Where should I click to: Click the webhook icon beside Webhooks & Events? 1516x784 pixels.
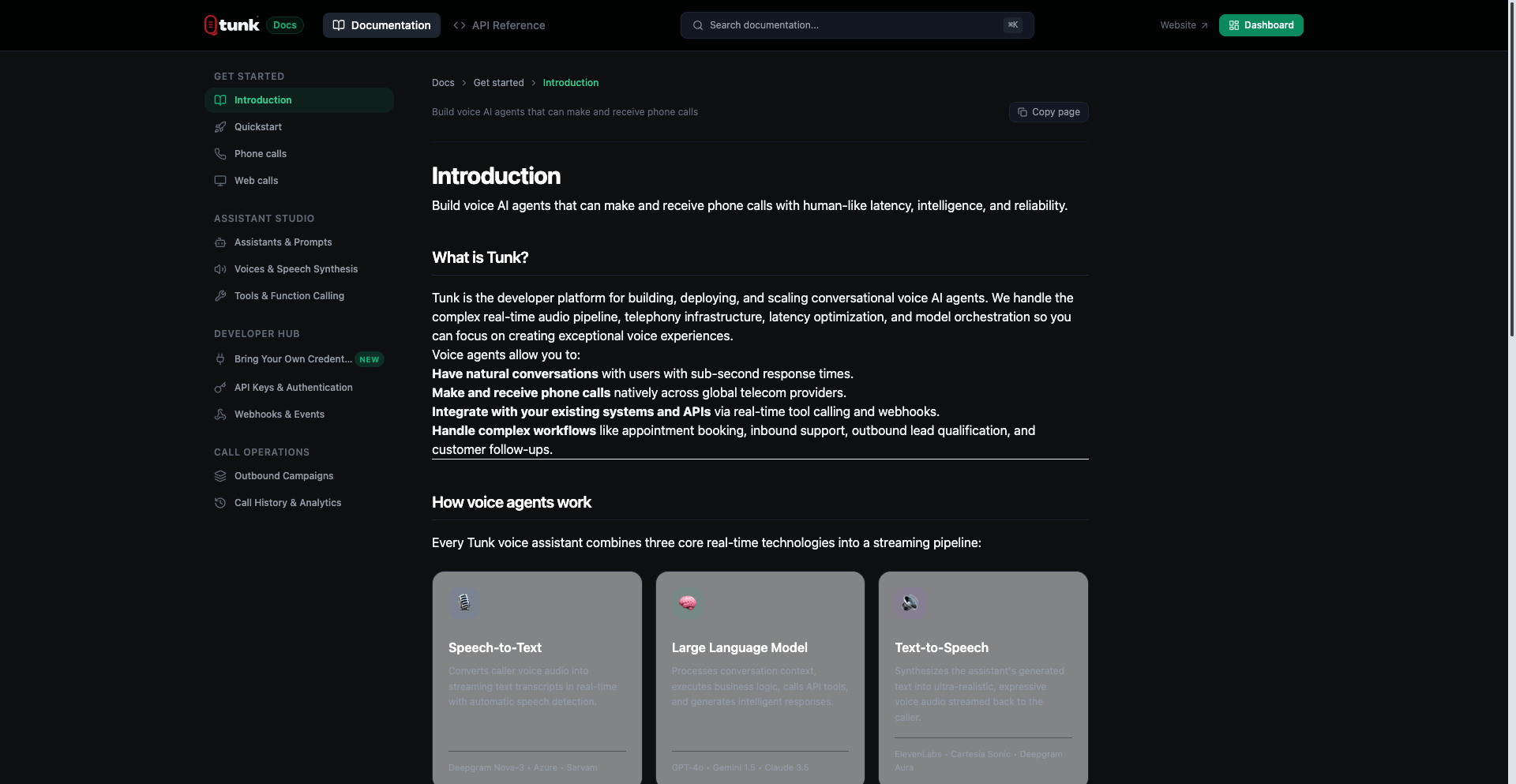pos(220,415)
